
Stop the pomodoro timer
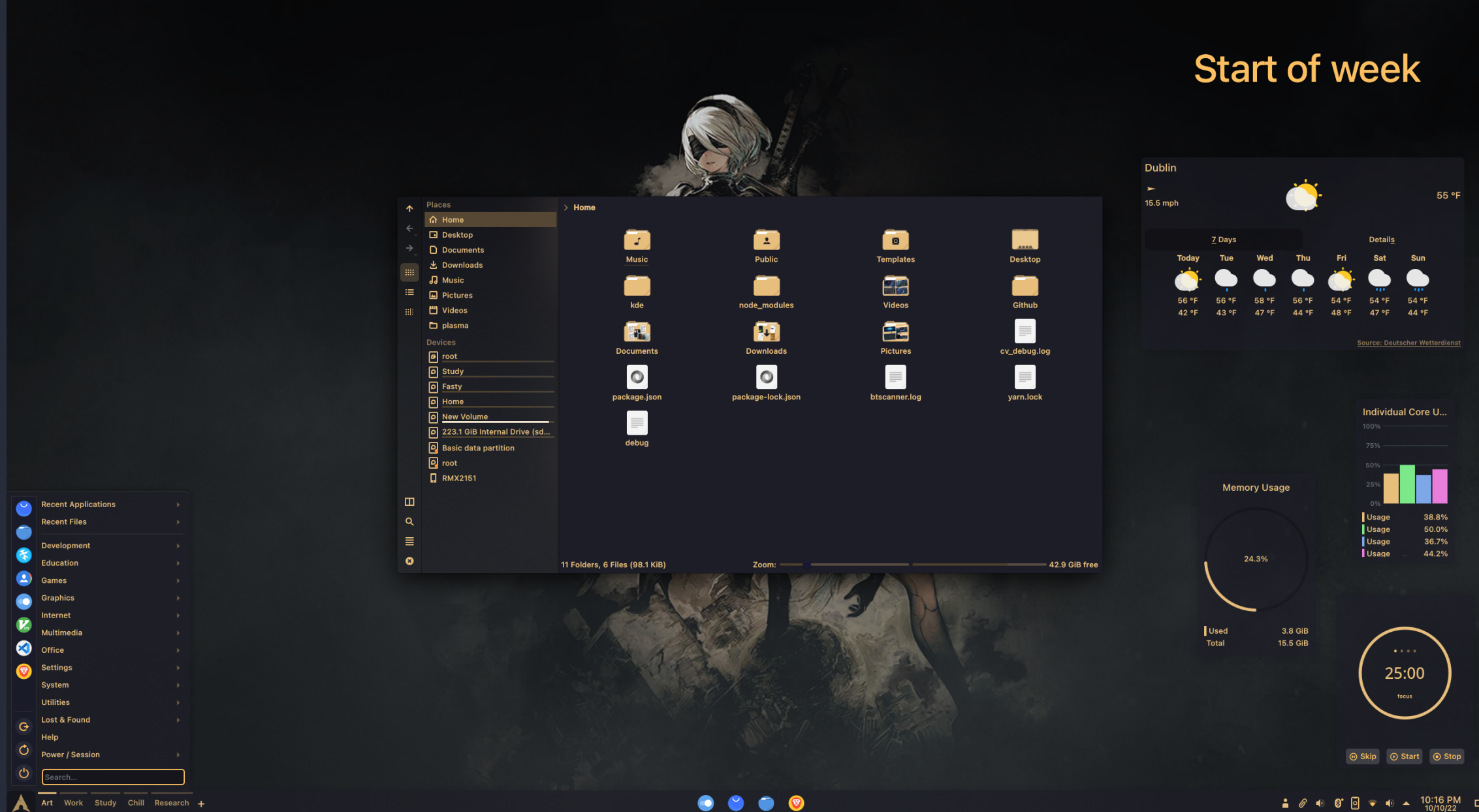click(1447, 757)
